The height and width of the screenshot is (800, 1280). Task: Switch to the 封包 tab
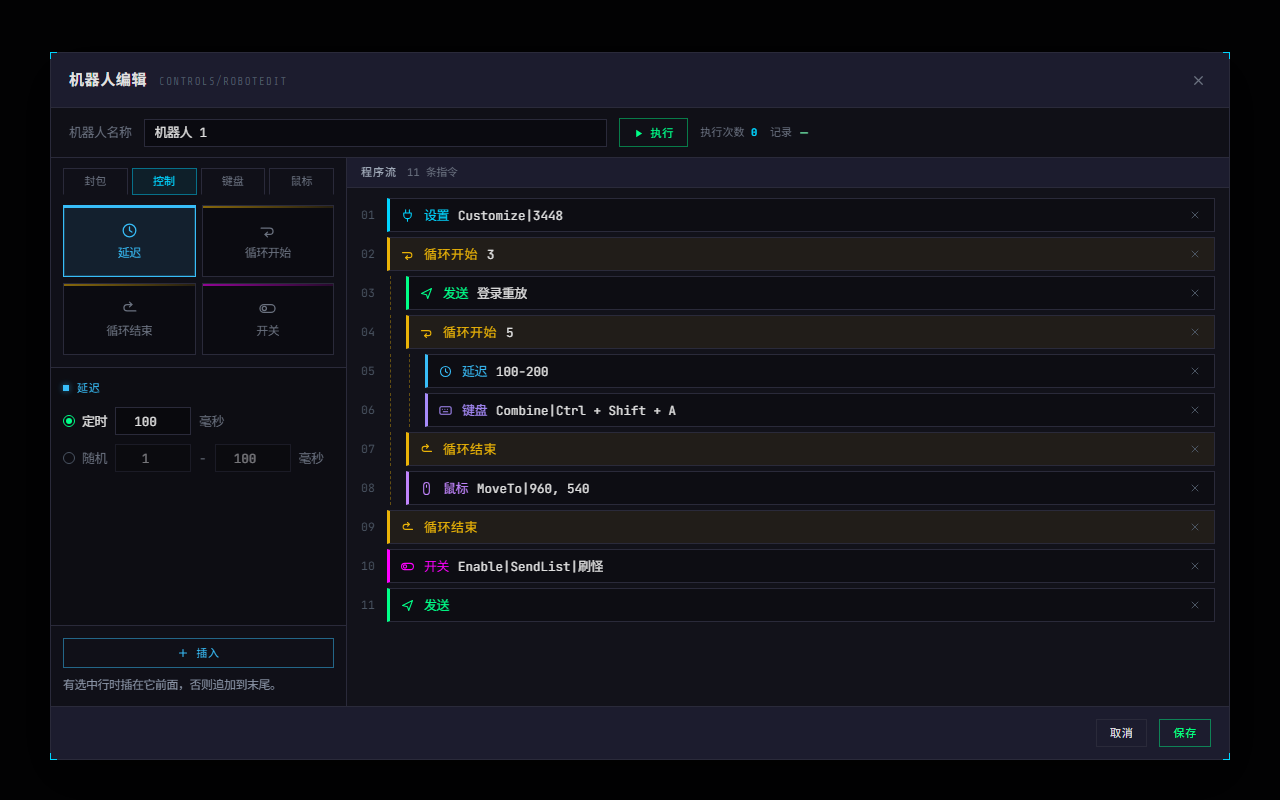tap(95, 181)
